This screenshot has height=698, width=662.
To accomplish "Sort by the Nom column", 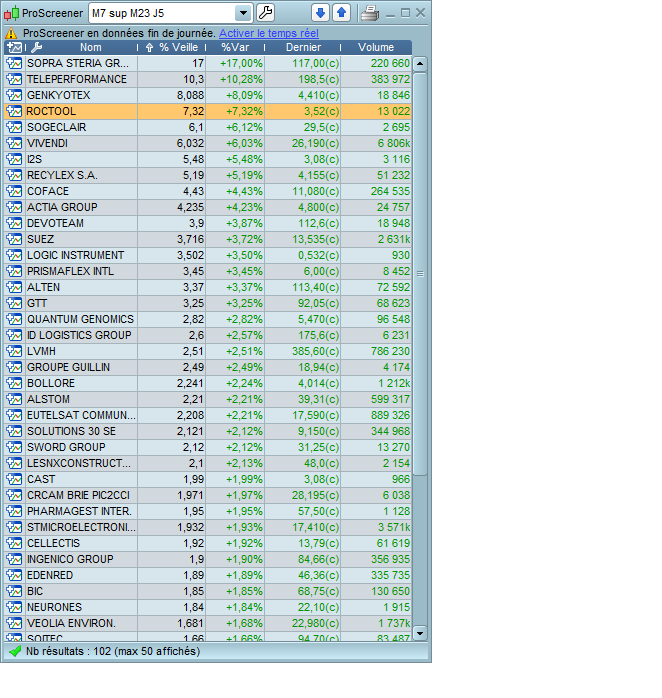I will point(91,47).
